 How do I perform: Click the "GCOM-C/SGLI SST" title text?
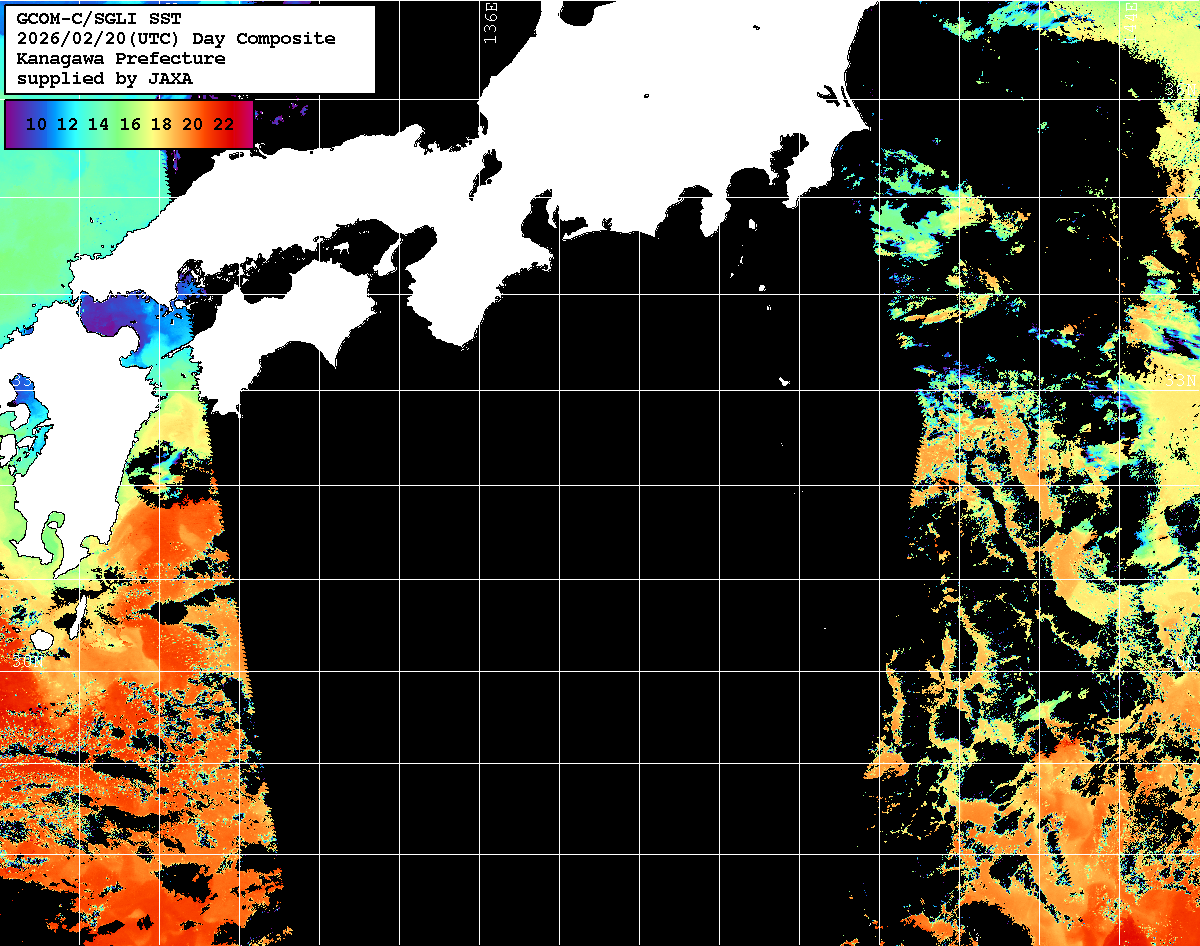(99, 19)
